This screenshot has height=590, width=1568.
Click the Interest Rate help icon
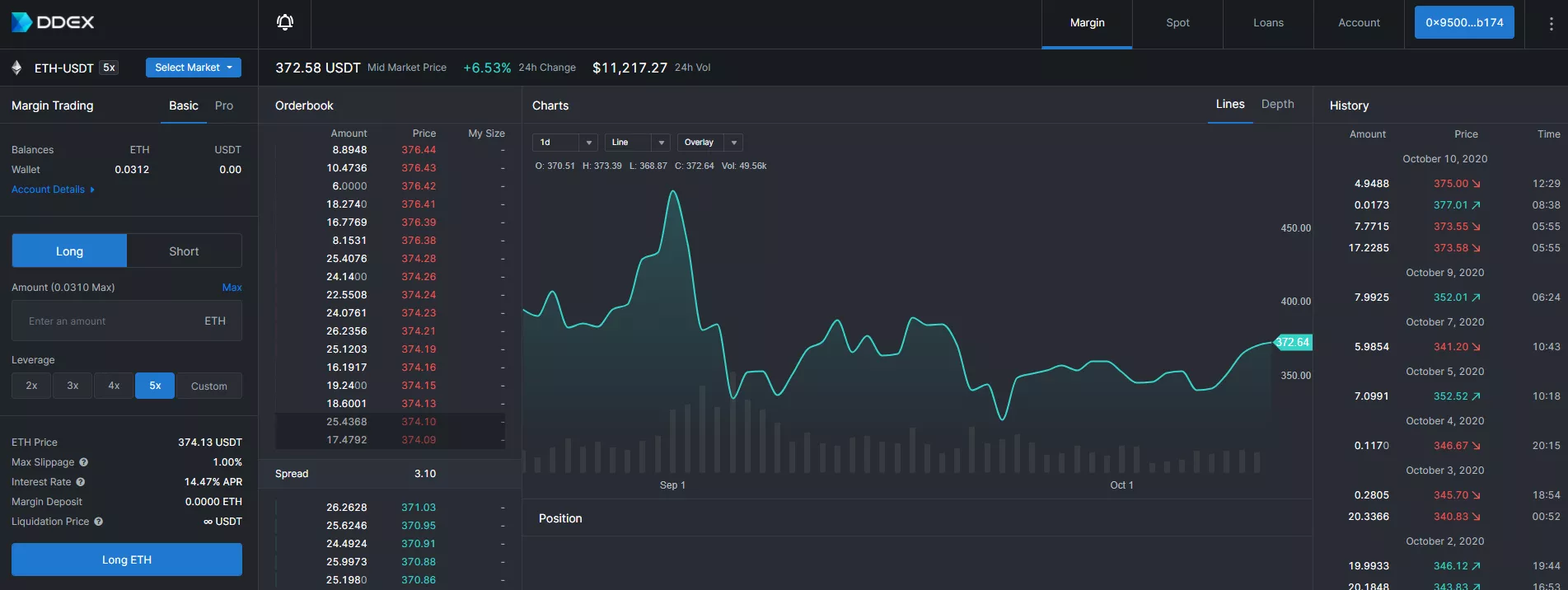(80, 482)
